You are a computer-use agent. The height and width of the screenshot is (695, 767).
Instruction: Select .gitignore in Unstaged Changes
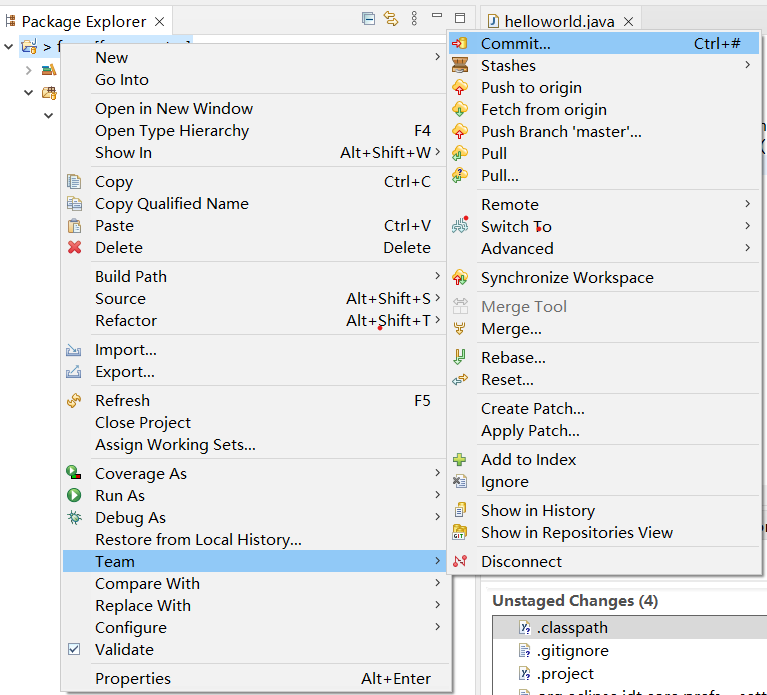630,650
